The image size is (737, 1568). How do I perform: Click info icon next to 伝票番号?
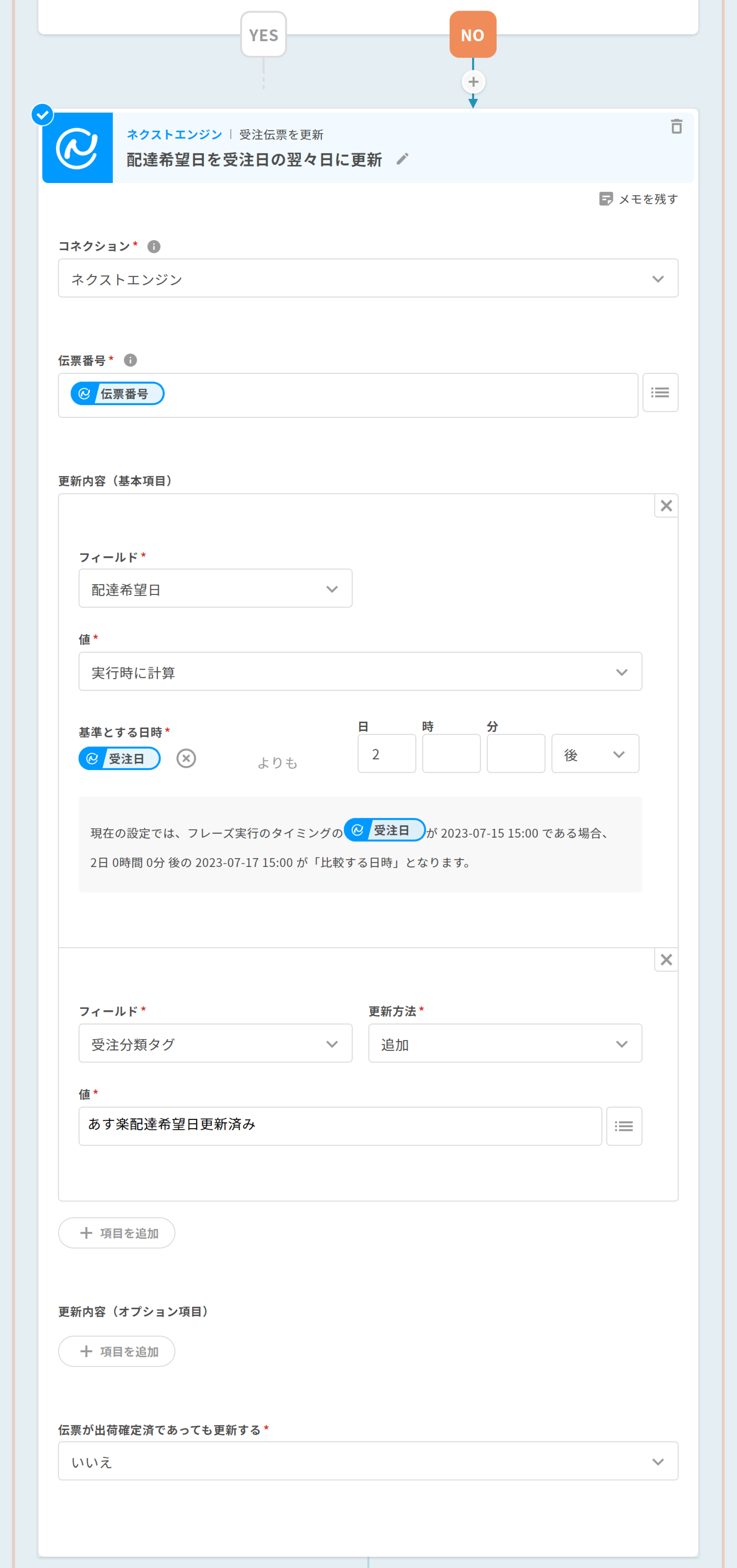point(130,360)
